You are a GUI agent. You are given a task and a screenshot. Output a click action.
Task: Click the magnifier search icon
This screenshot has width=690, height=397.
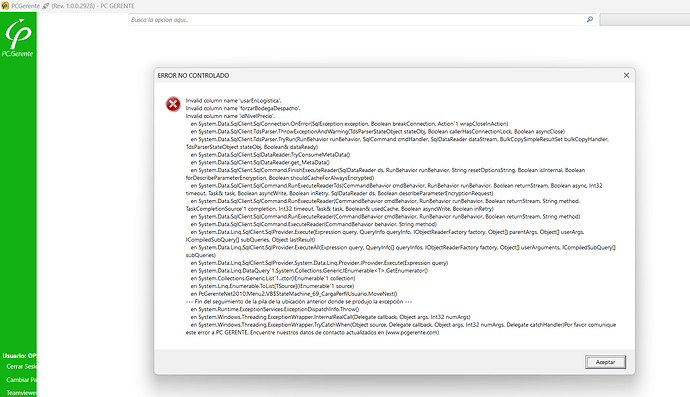click(590, 19)
